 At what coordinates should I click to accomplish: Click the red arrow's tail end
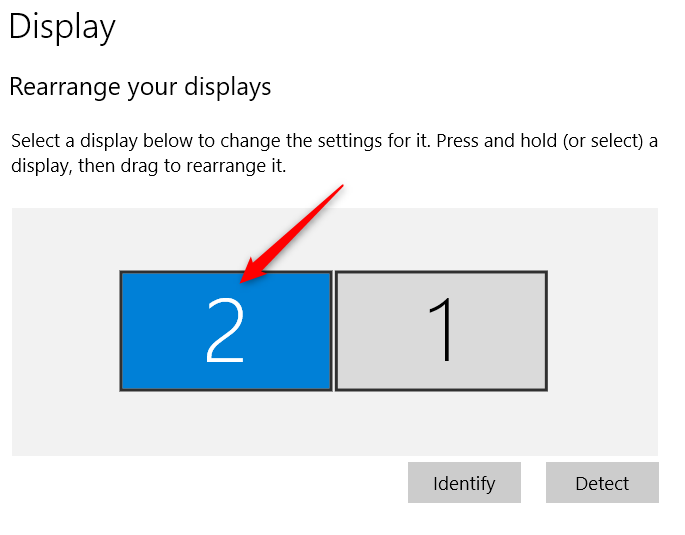pyautogui.click(x=341, y=187)
